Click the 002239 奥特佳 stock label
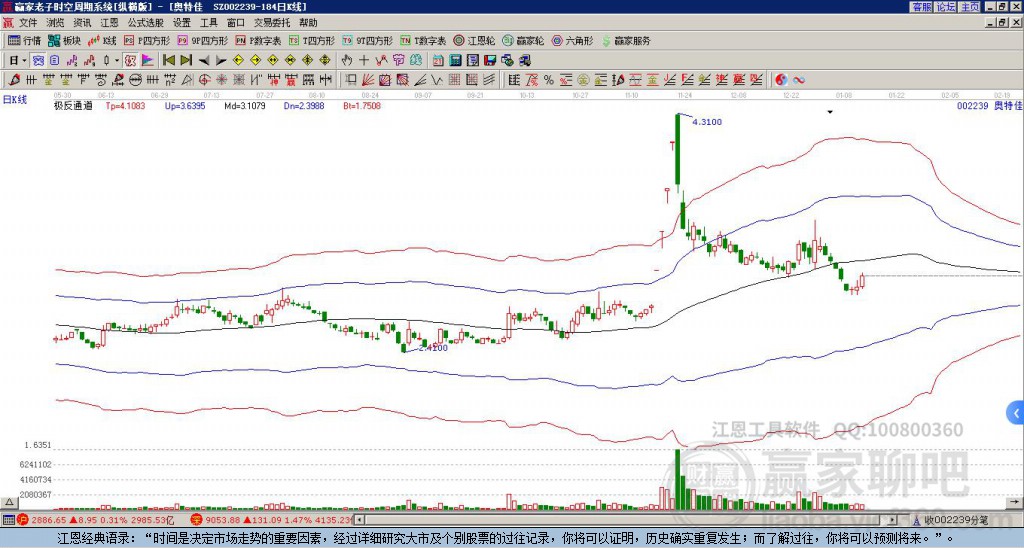 click(989, 106)
